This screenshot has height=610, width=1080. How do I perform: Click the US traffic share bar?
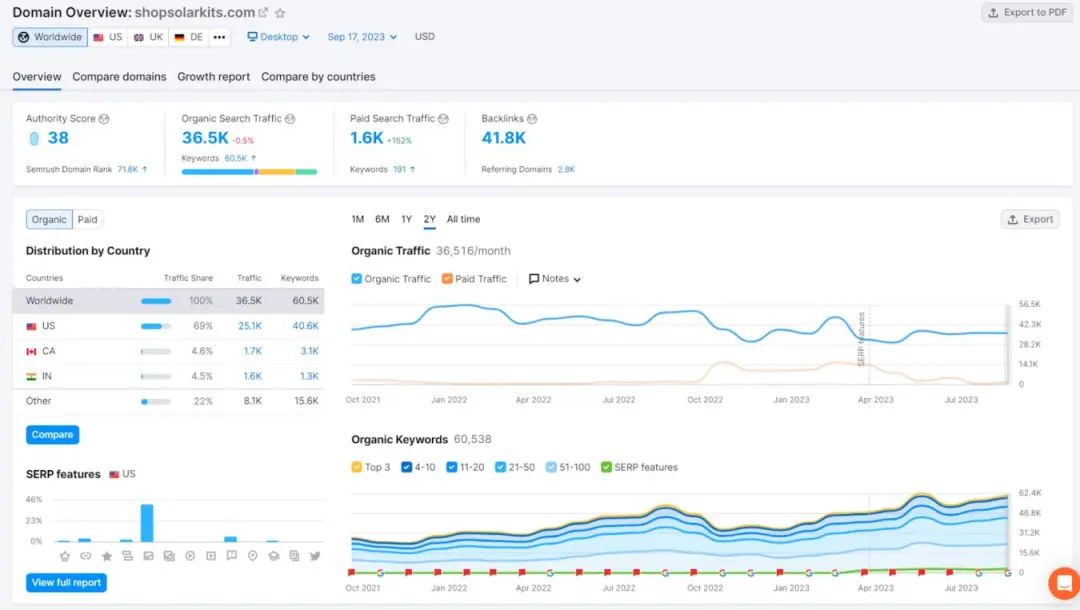[x=156, y=326]
